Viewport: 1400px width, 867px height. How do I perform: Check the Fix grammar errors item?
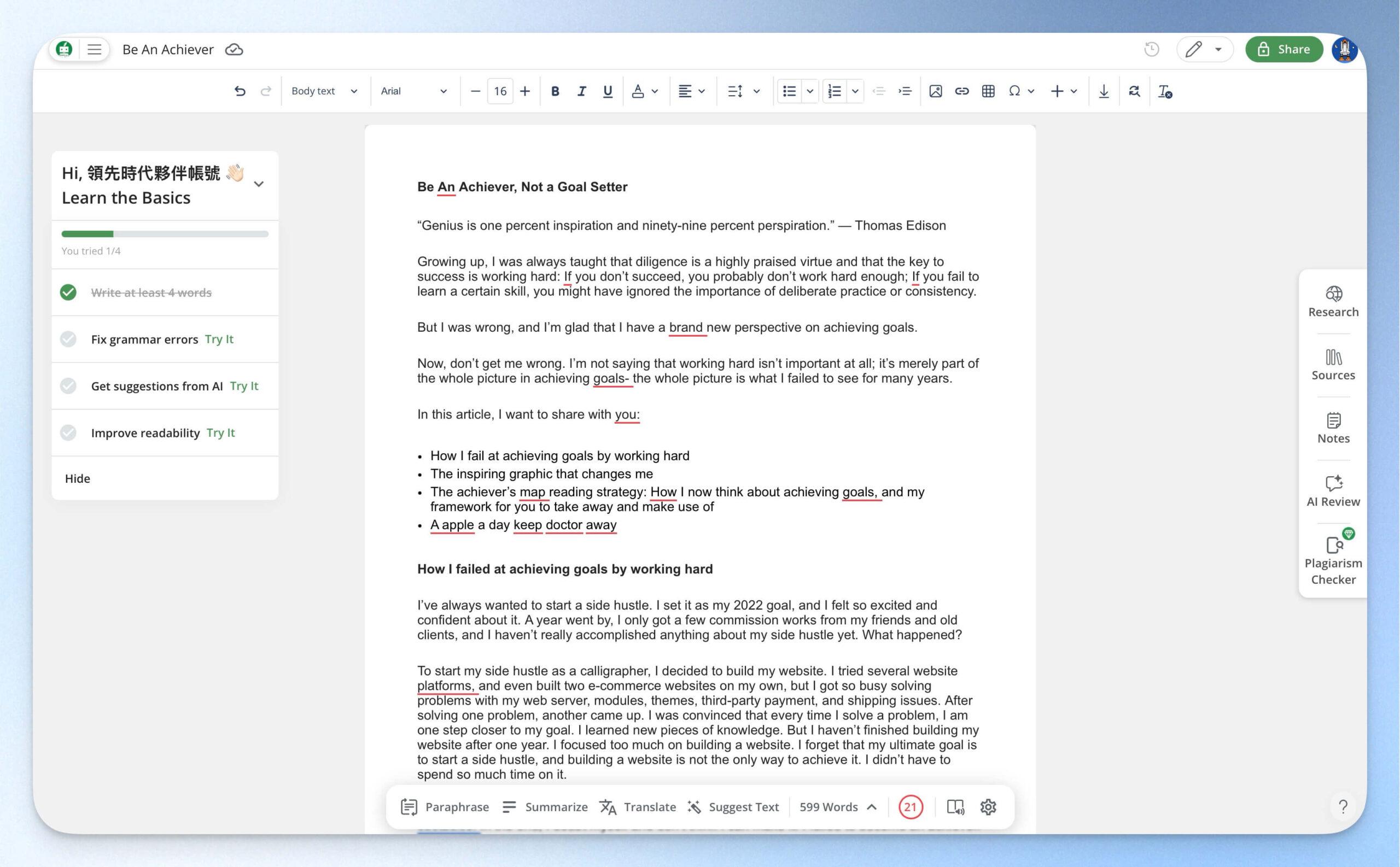68,339
